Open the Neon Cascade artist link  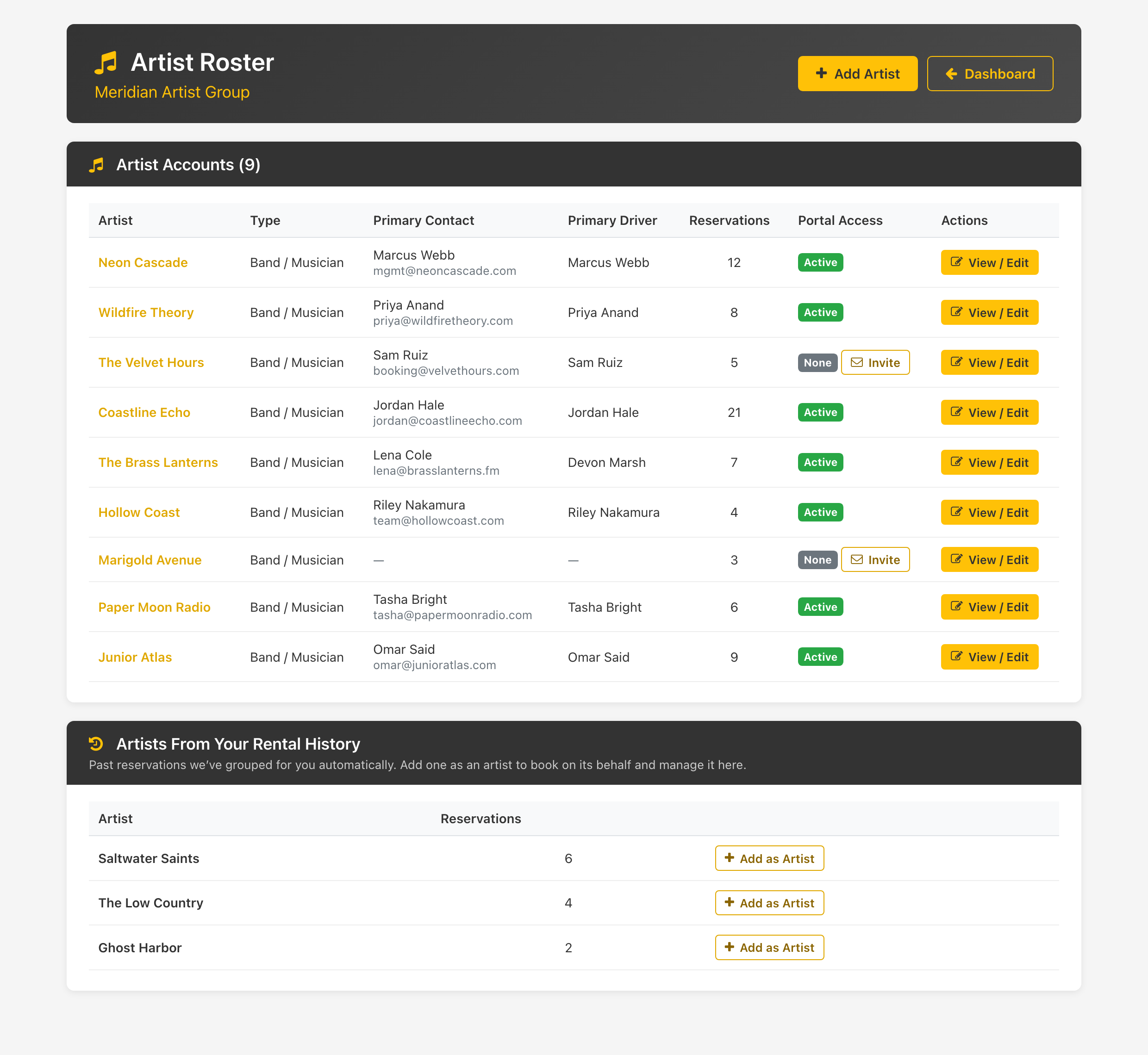tap(143, 263)
